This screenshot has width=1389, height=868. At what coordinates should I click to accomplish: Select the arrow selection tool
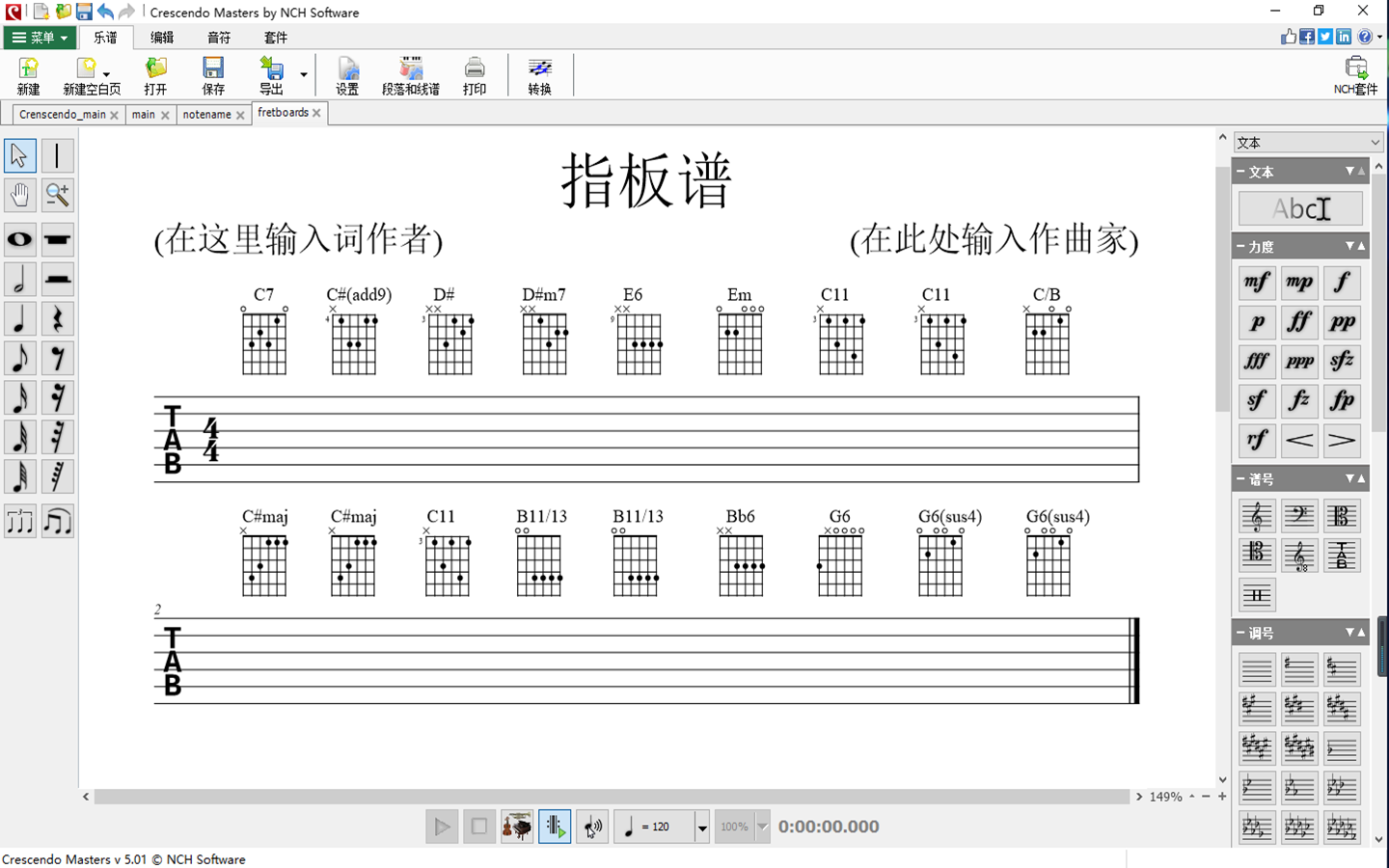pyautogui.click(x=19, y=155)
